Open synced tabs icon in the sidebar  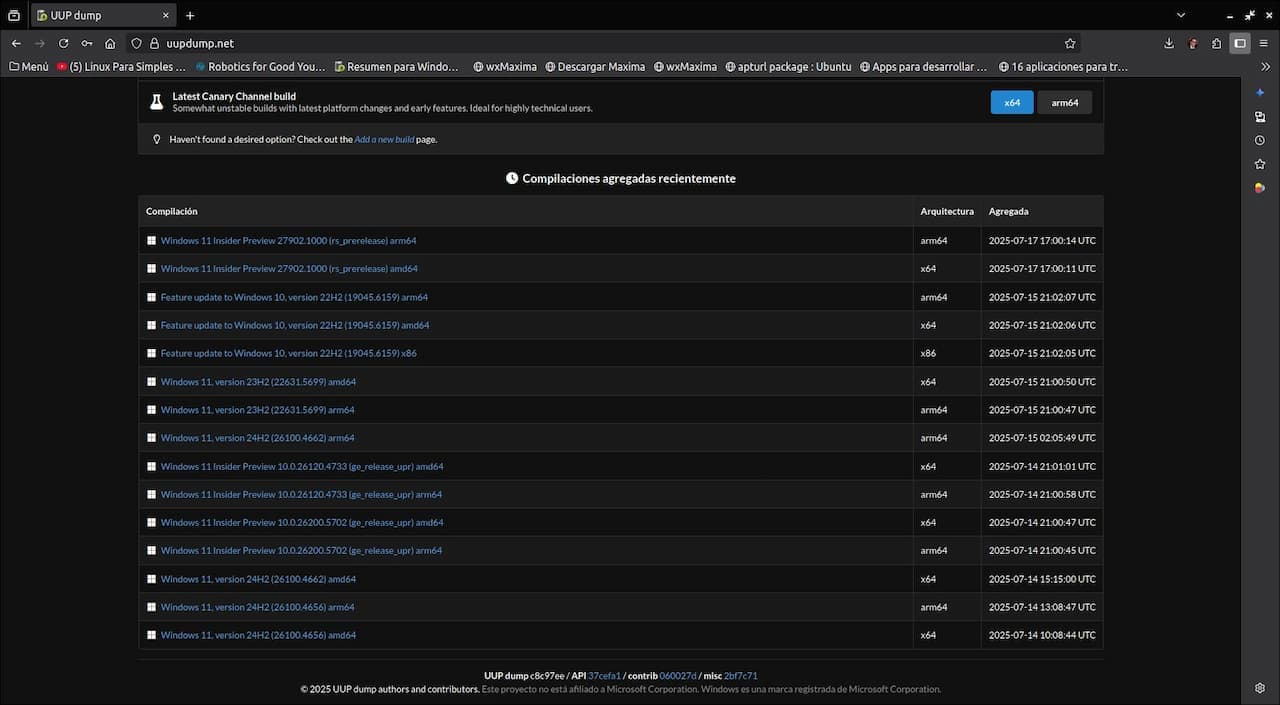tap(1260, 116)
